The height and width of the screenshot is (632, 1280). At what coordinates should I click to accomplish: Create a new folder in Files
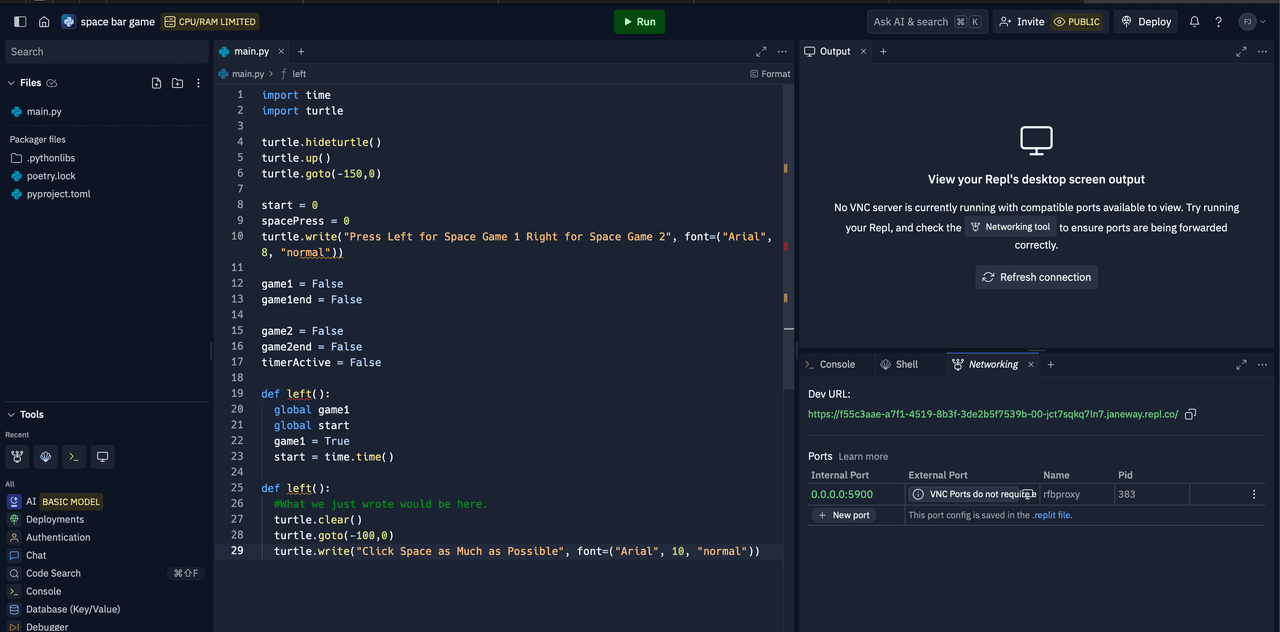[x=177, y=83]
